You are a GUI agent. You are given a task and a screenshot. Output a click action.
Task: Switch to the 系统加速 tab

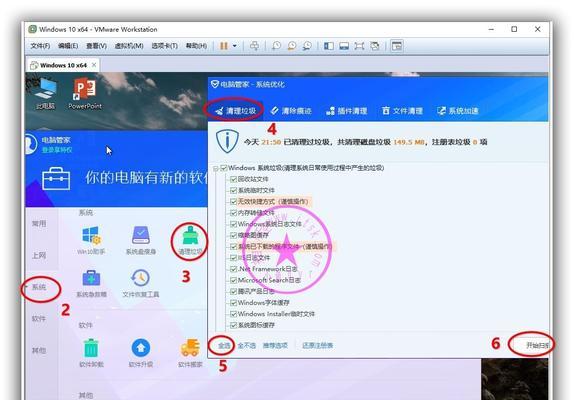(x=458, y=111)
